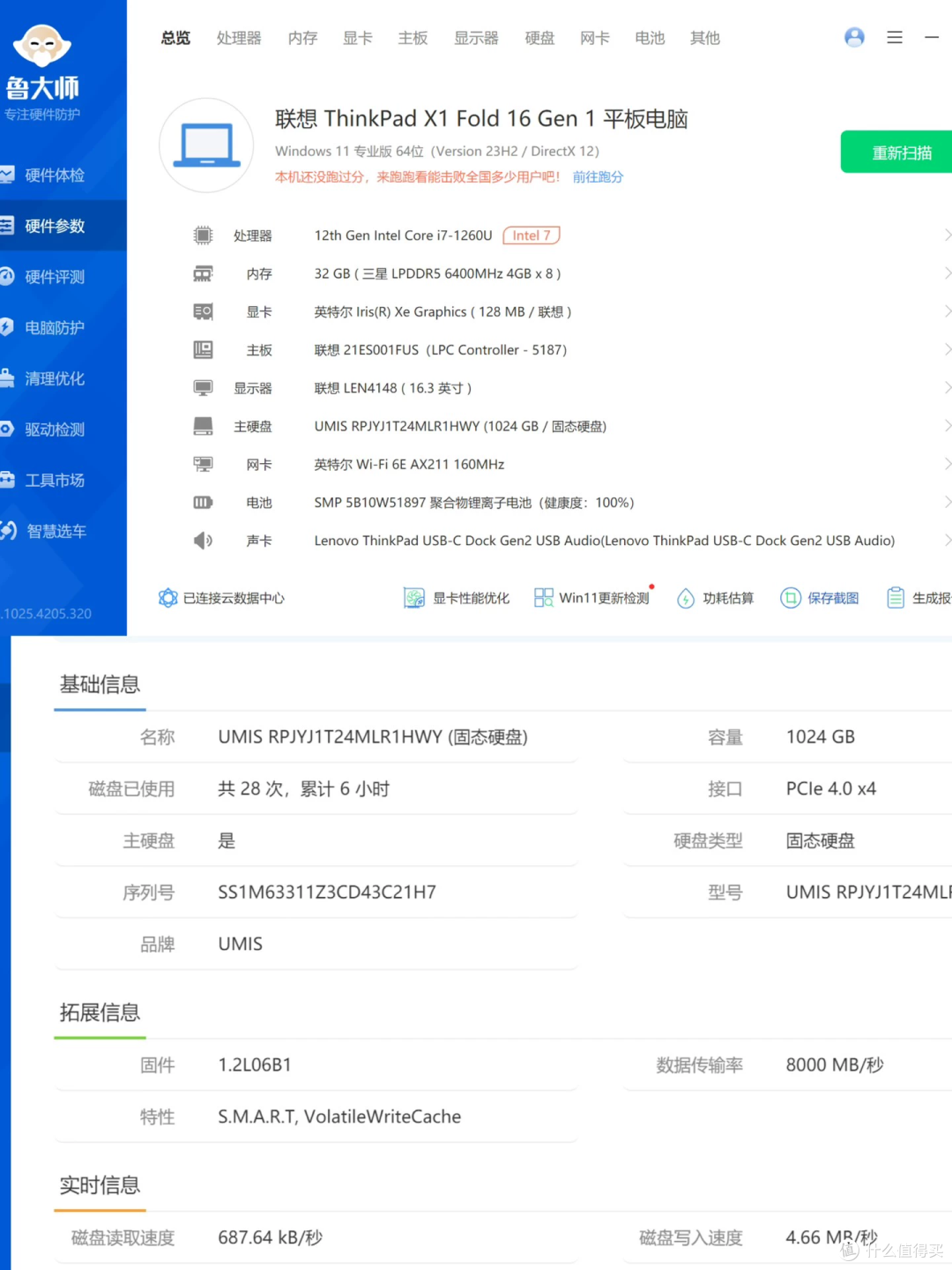Image resolution: width=952 pixels, height=1270 pixels.
Task: Switch to the 显示器 tab
Action: tap(476, 38)
